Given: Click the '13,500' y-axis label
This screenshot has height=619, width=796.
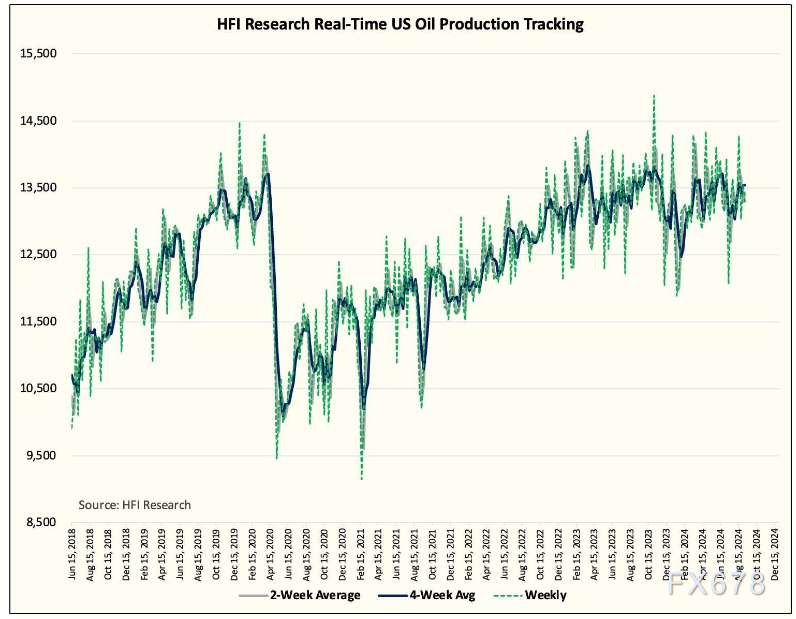Looking at the screenshot, I should click(38, 187).
